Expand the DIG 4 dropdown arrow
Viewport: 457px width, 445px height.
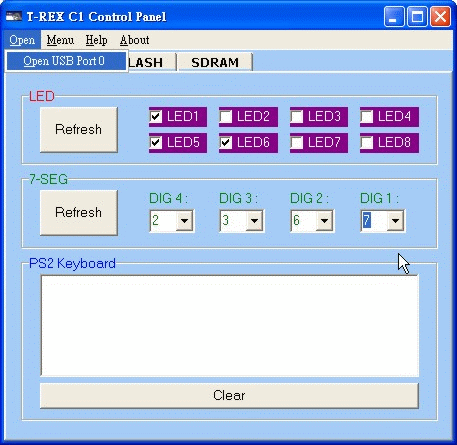[184, 221]
